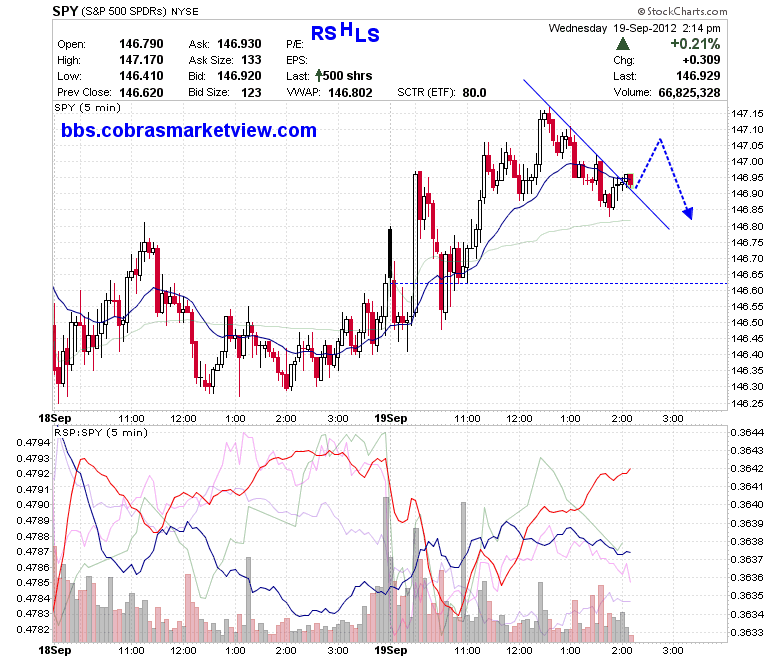Click the Volume figure 66,825,328
The height and width of the screenshot is (659, 780).
click(689, 93)
